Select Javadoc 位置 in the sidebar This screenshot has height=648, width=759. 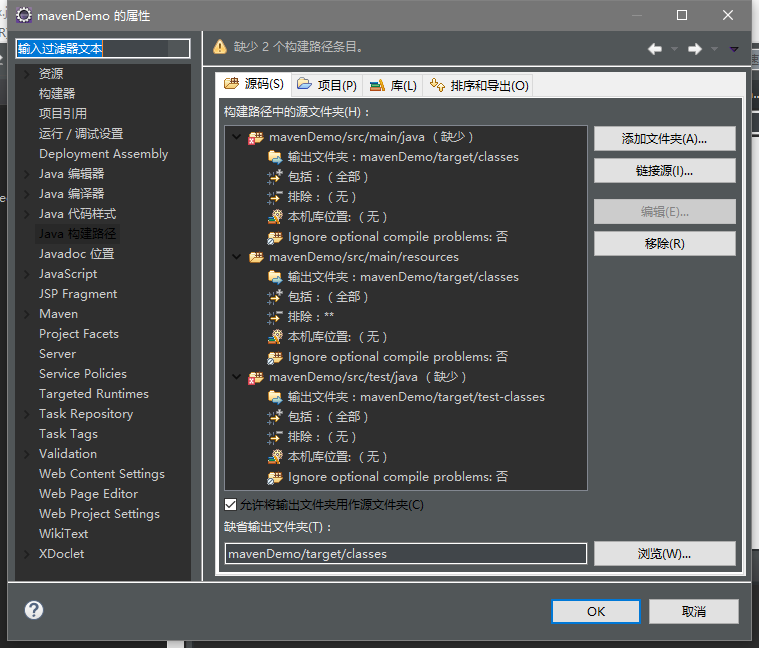[x=76, y=254]
